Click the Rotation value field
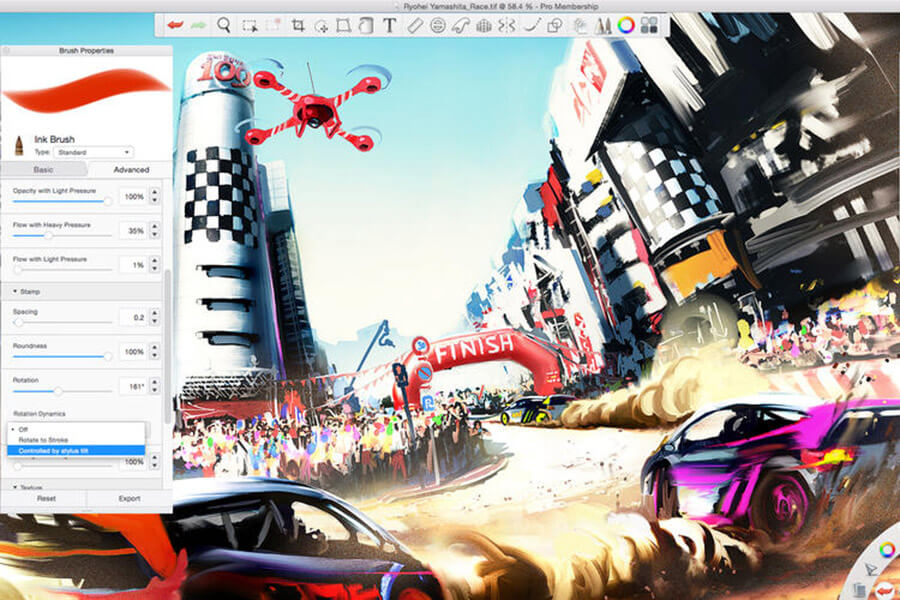Image resolution: width=900 pixels, height=600 pixels. tap(133, 386)
